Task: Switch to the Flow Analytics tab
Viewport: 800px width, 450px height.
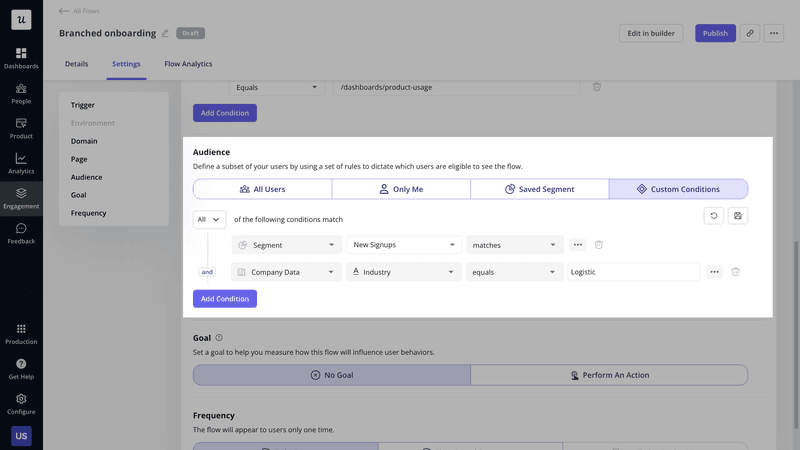Action: [x=188, y=64]
